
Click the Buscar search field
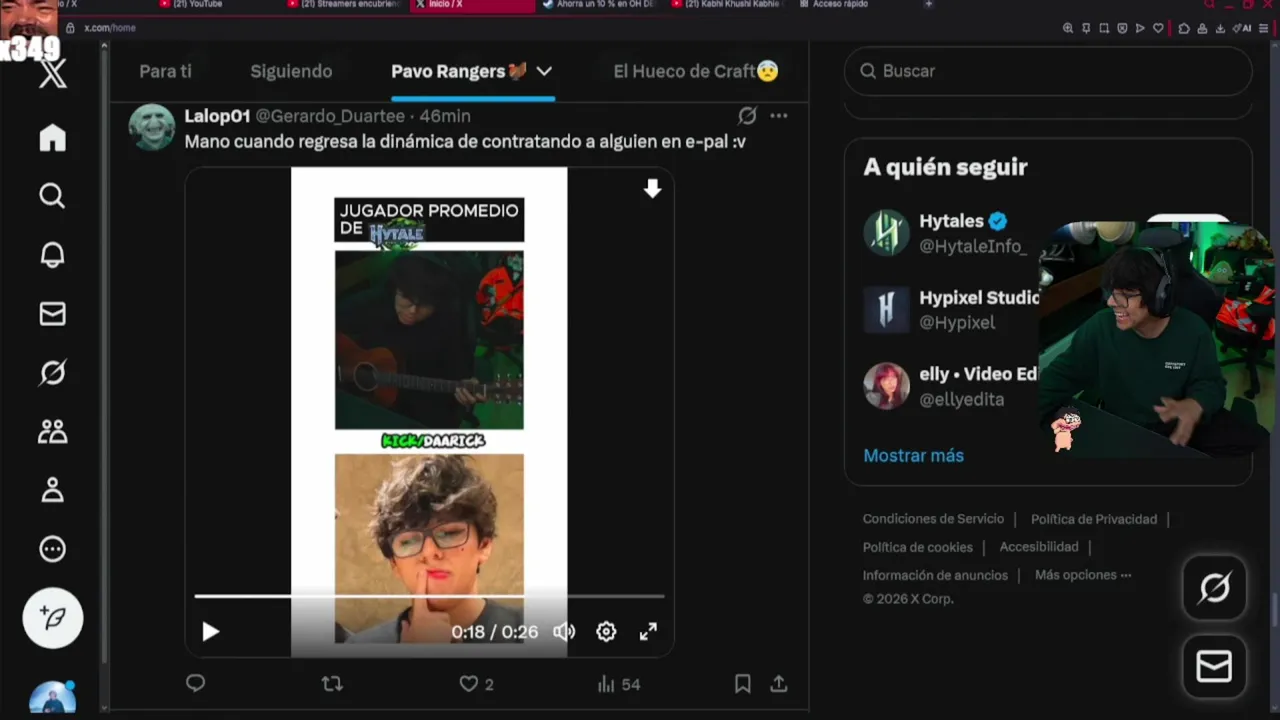tap(1048, 71)
